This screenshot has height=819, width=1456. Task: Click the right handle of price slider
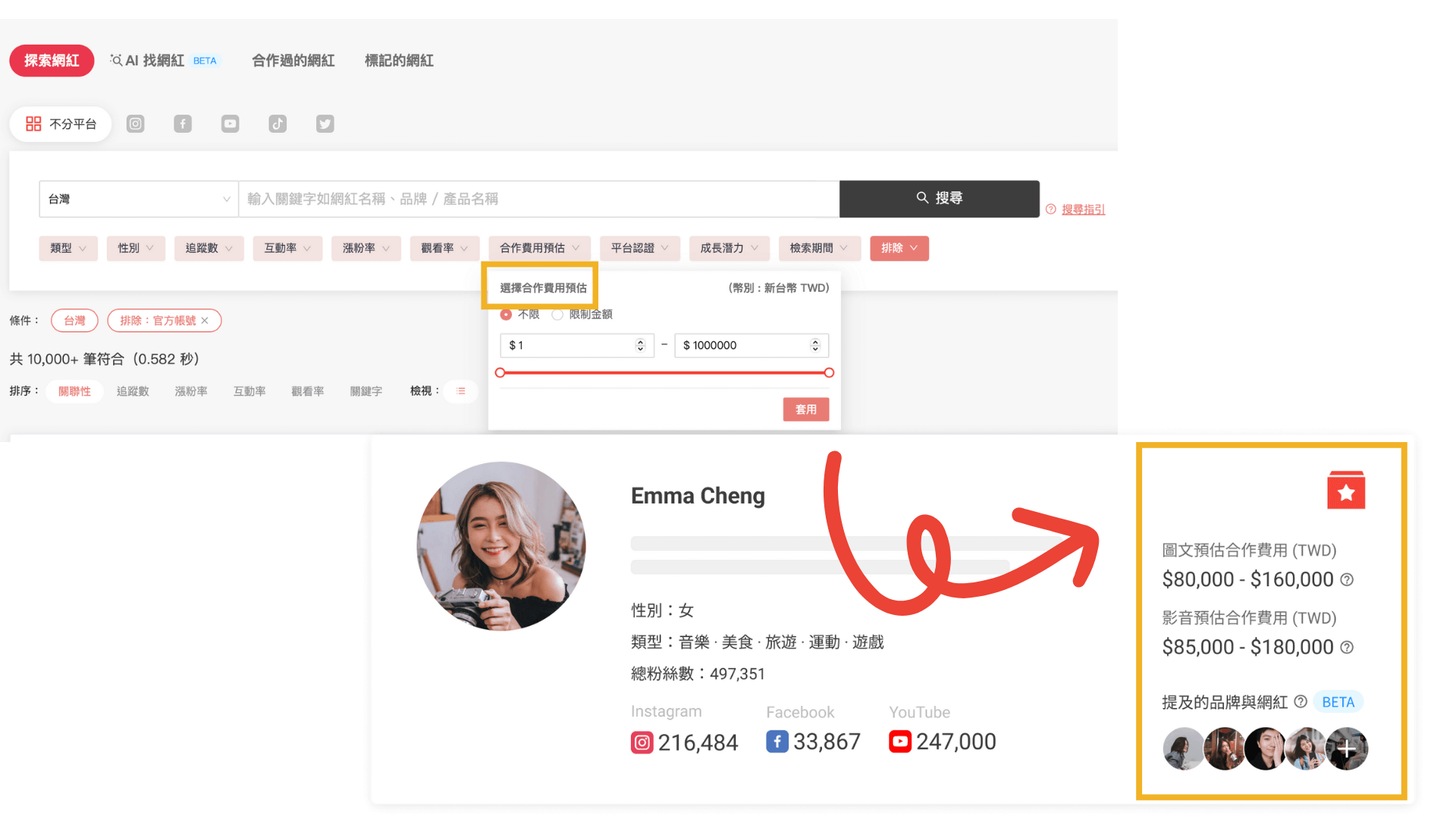(x=829, y=372)
